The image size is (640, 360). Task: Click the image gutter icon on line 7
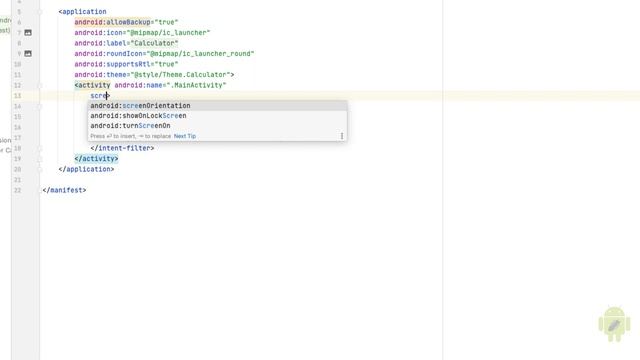28,33
